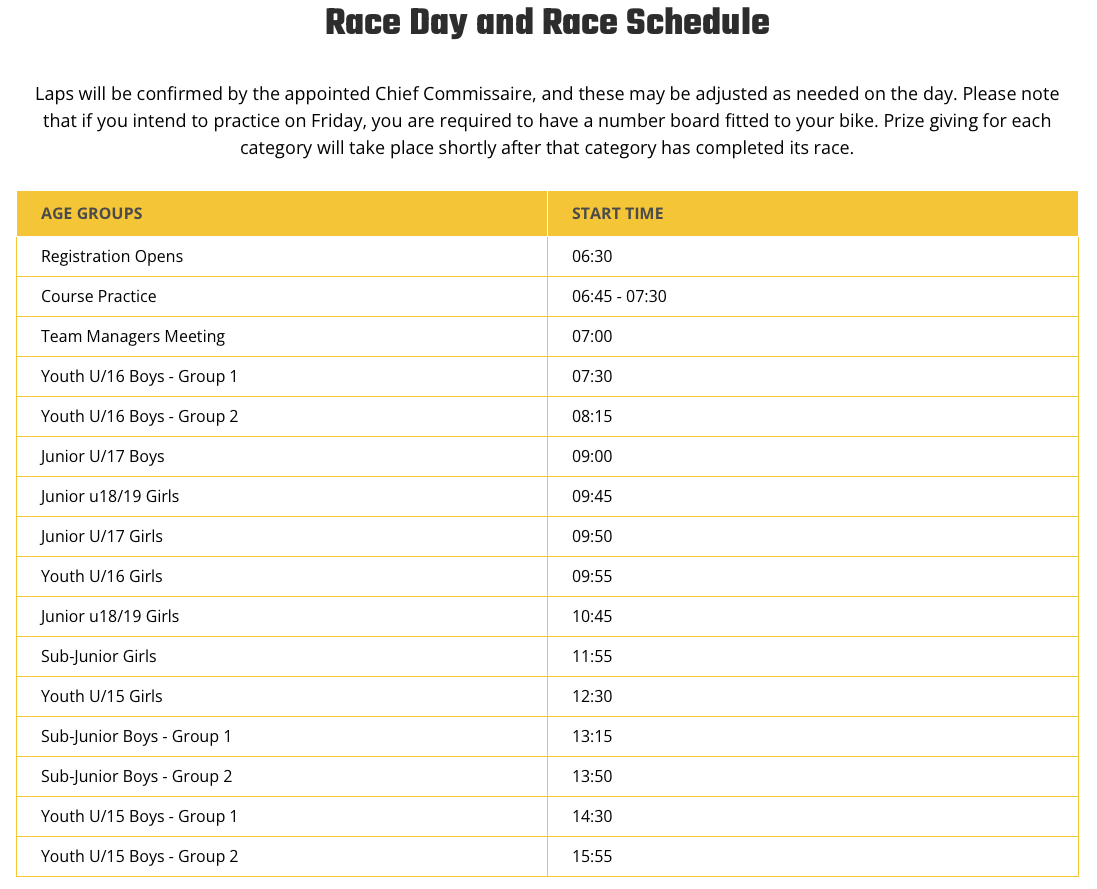Select the 13:50 start time cell
This screenshot has height=889, width=1097.
coord(592,776)
